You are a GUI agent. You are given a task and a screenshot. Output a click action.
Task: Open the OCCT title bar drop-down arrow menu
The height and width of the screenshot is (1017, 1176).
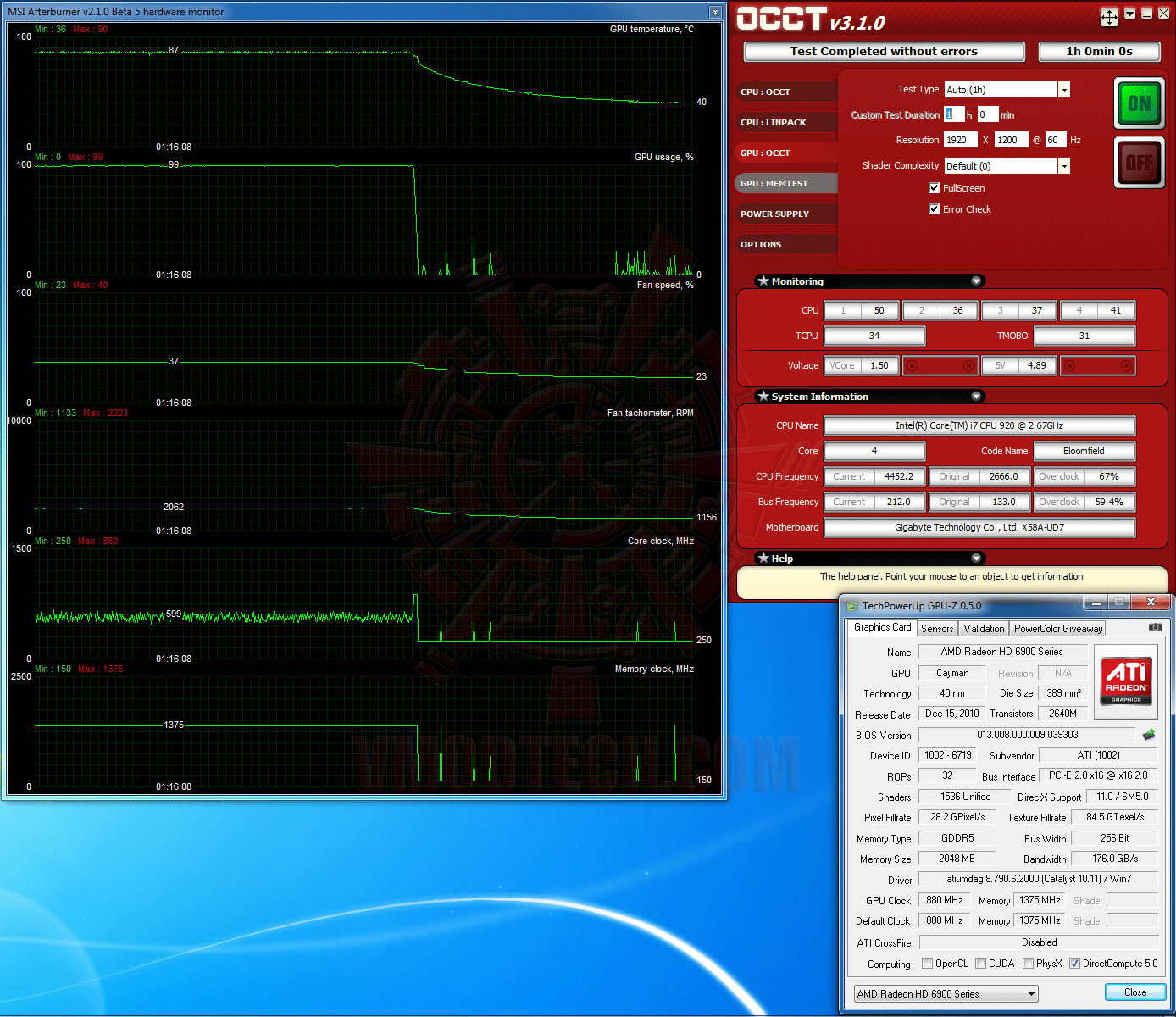click(1130, 14)
